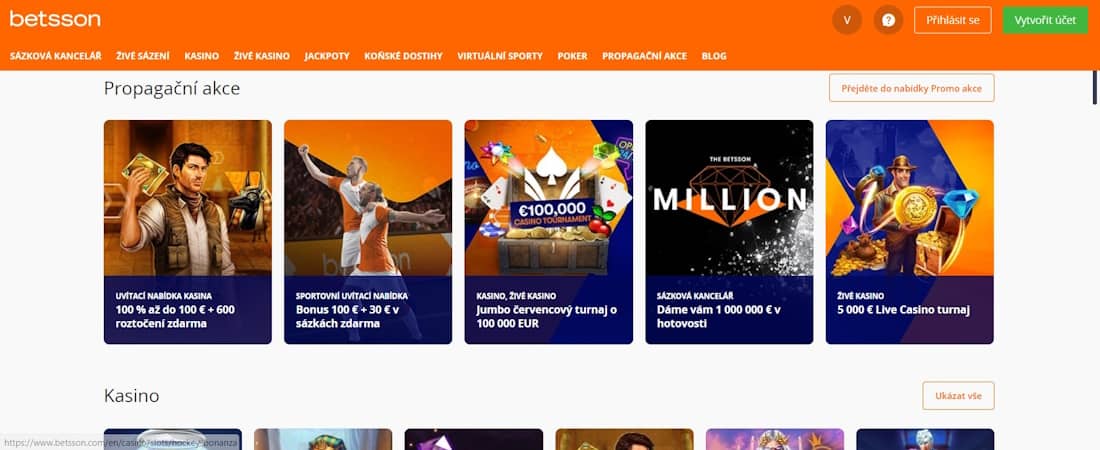Open the Betsson Million promo card
Image resolution: width=1100 pixels, height=450 pixels.
(729, 232)
